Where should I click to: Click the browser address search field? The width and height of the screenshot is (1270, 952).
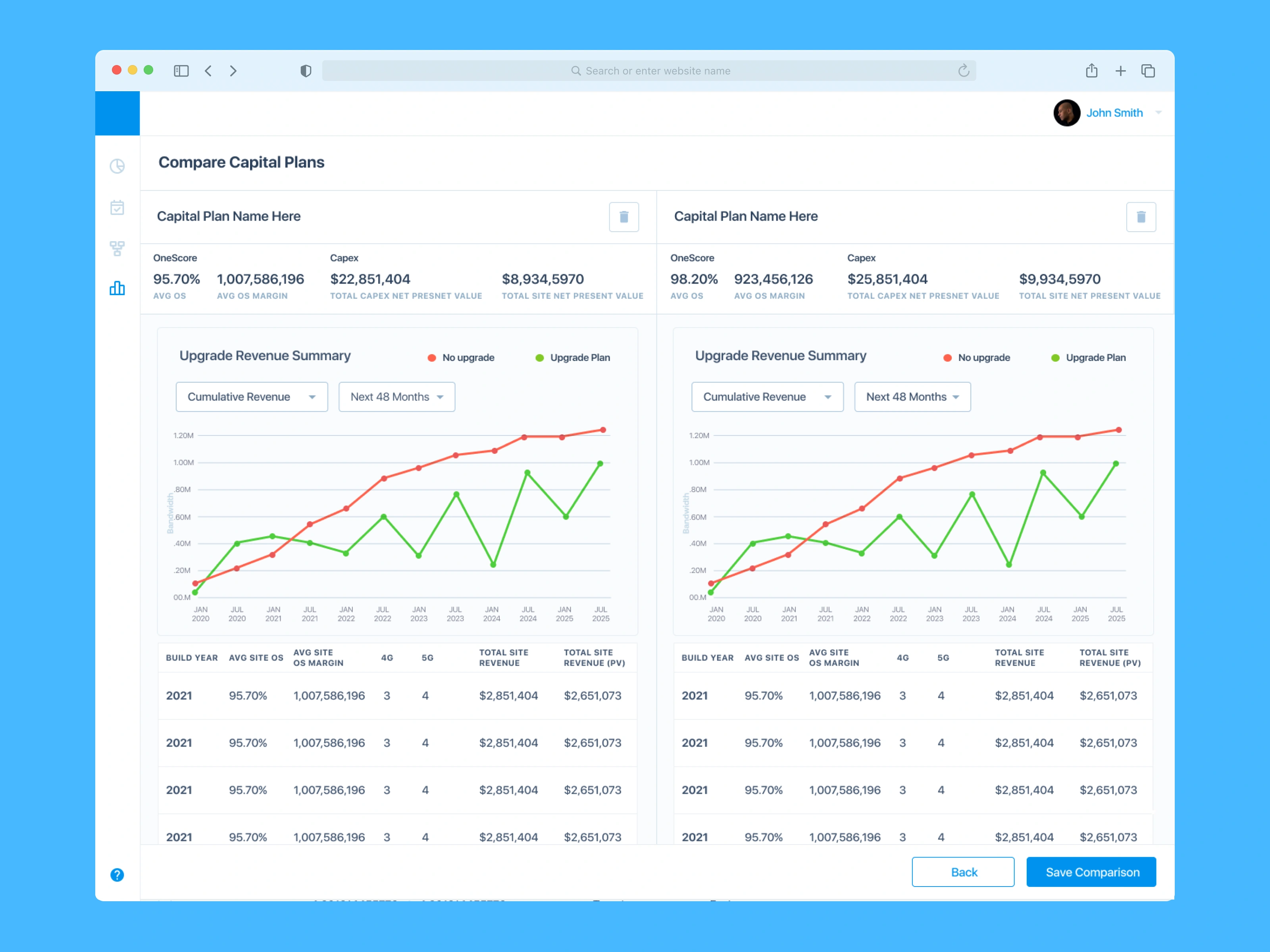[649, 71]
